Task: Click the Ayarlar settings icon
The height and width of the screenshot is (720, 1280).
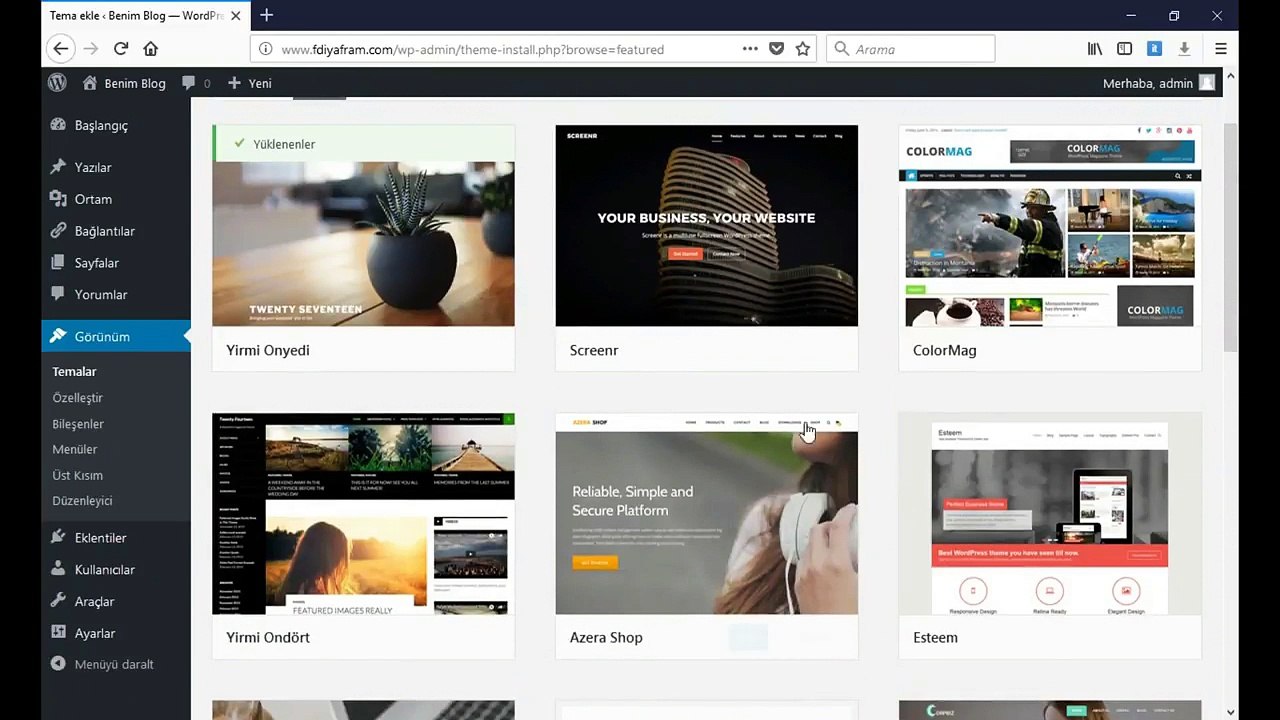Action: tap(58, 634)
